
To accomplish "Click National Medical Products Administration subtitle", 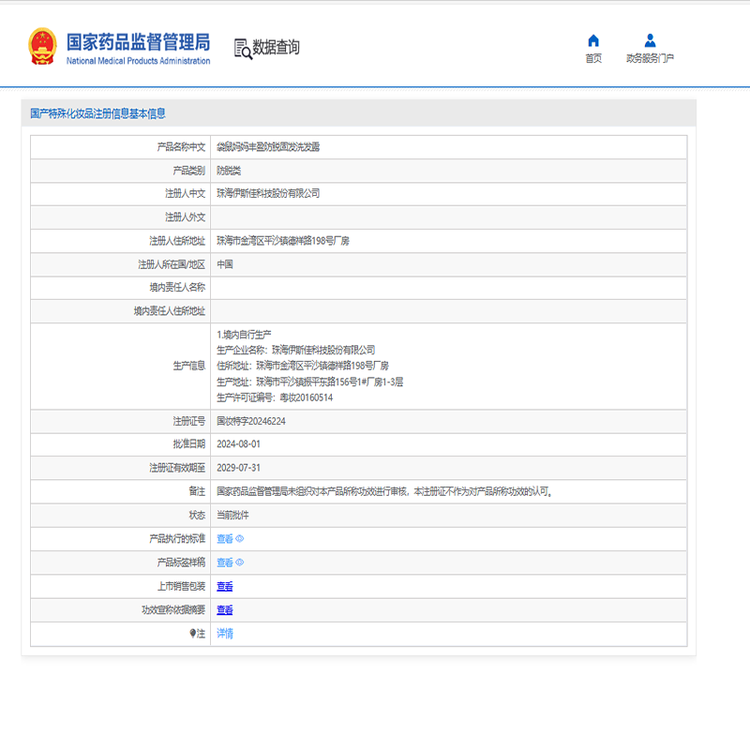I will [138, 61].
